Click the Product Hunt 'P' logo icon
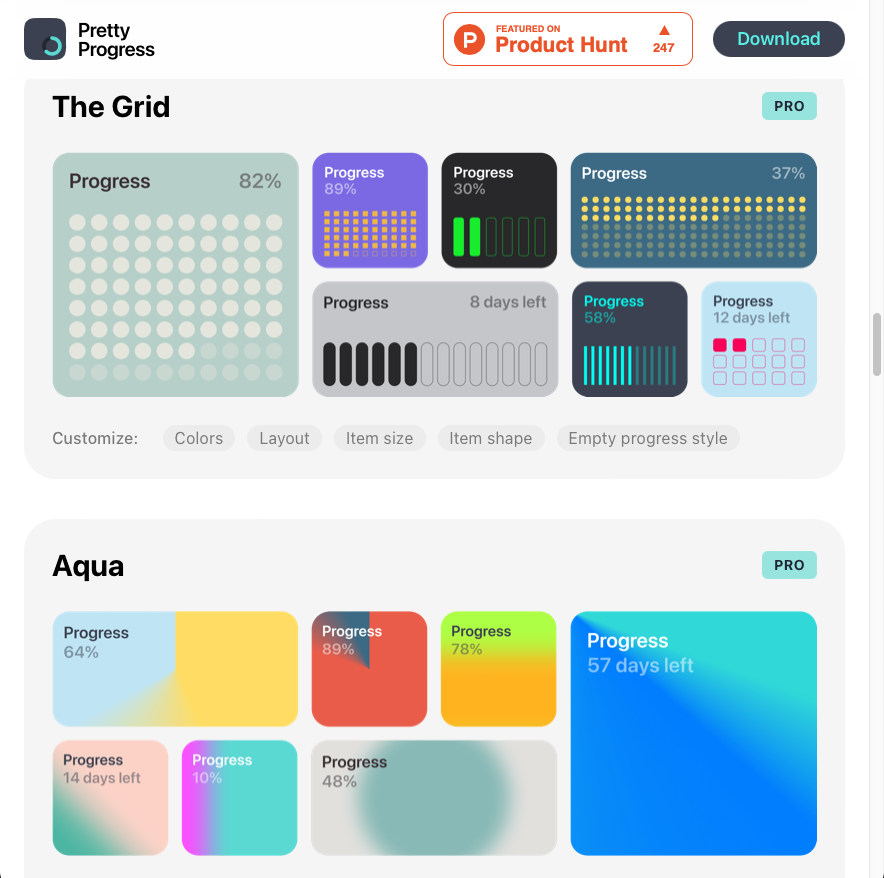 (469, 39)
